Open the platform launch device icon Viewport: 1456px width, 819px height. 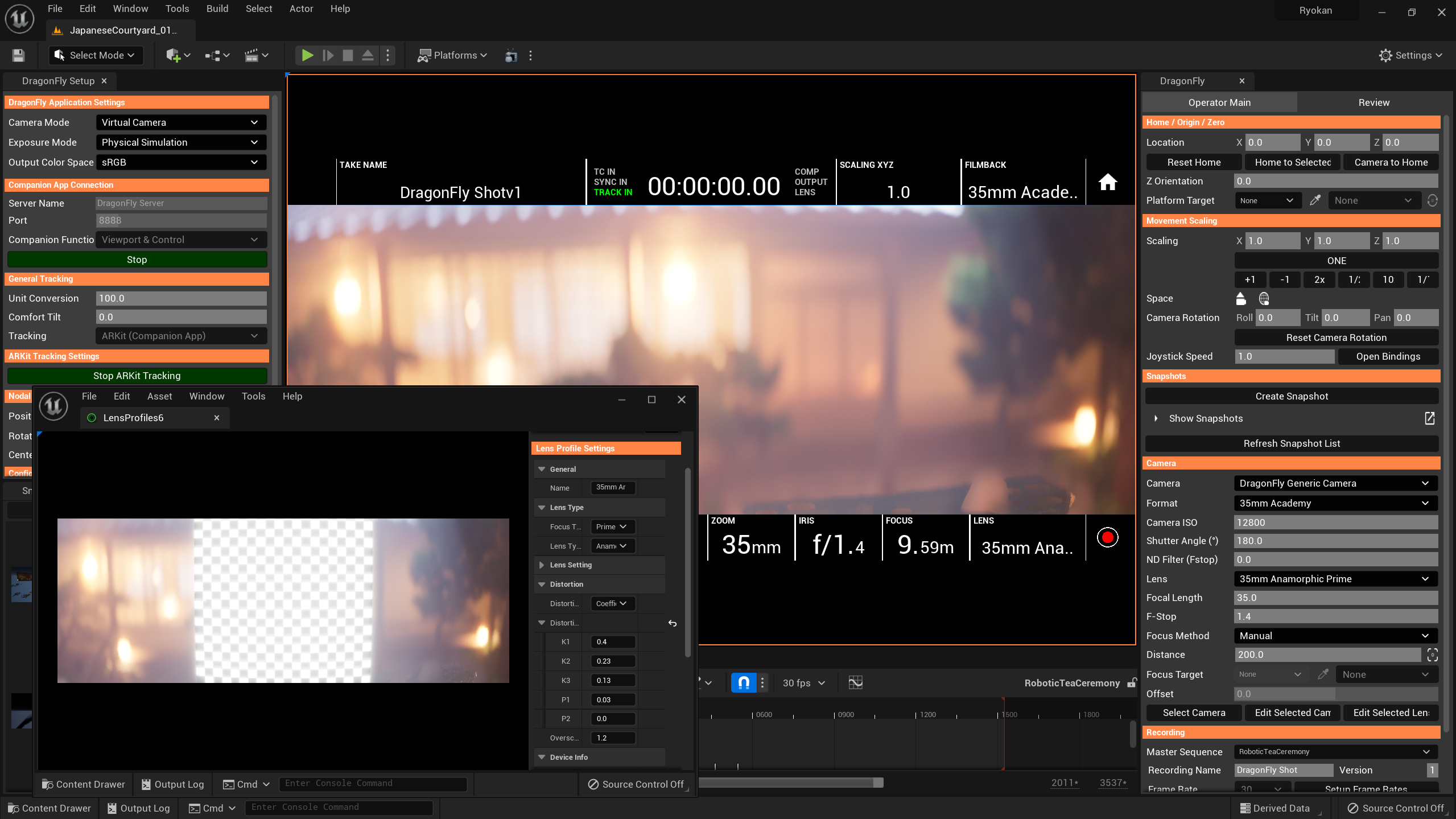[x=511, y=55]
